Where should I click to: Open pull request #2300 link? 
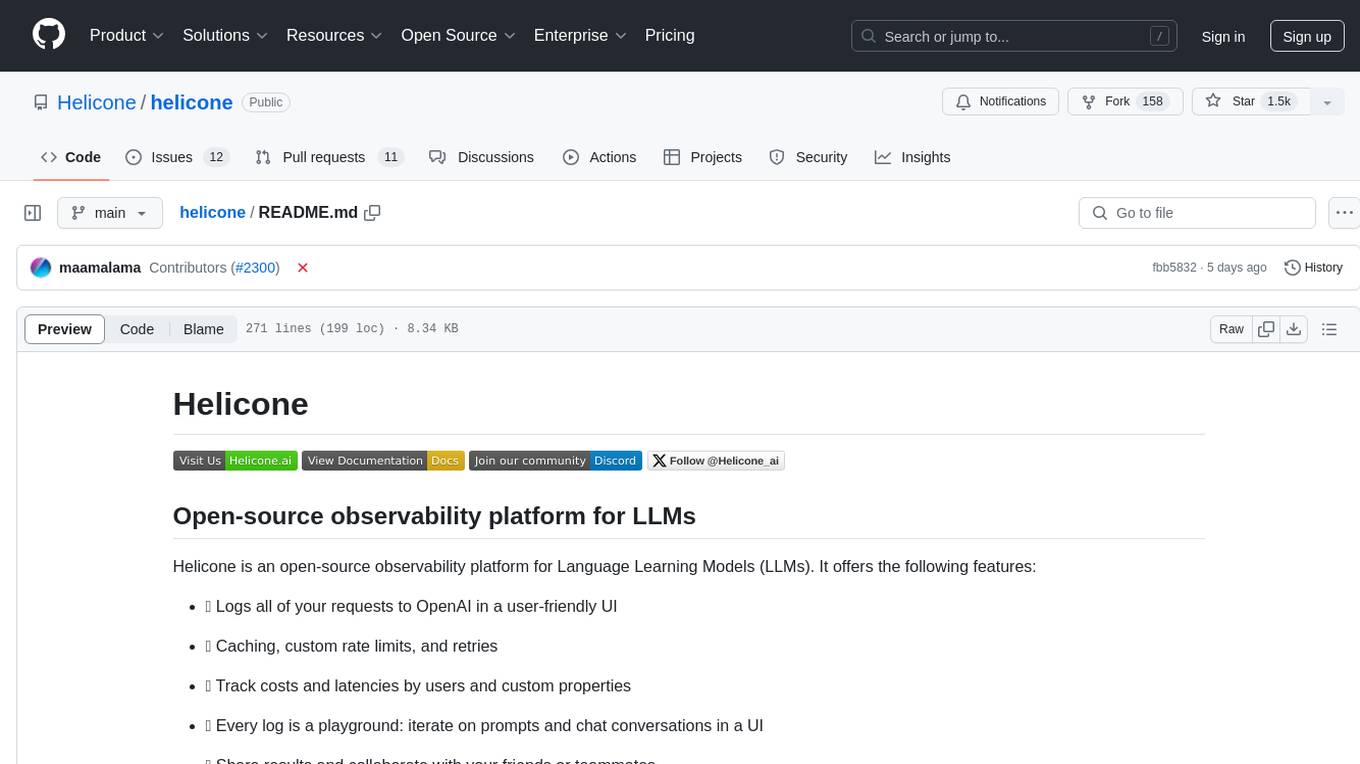[x=256, y=268]
